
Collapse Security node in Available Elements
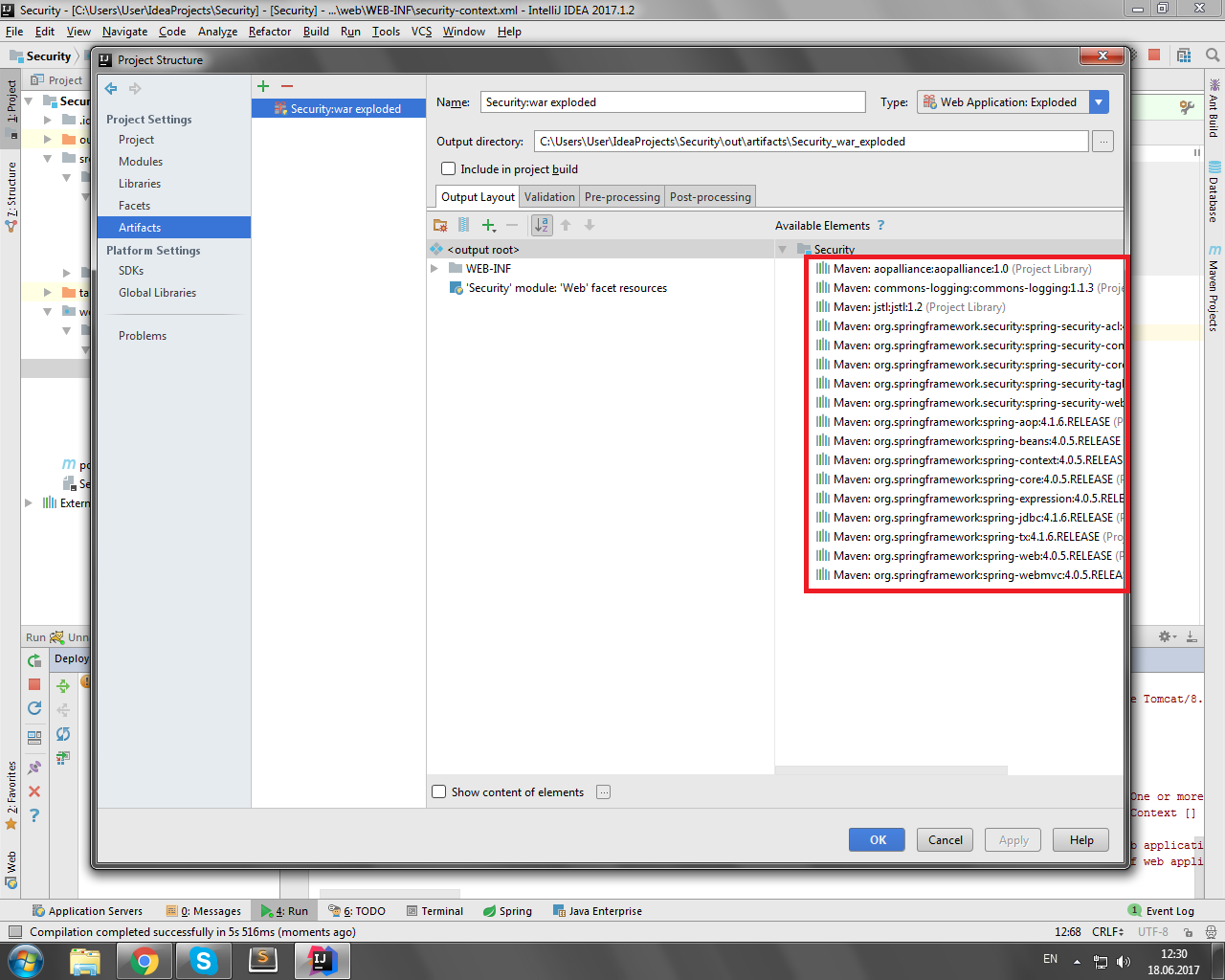coord(783,249)
